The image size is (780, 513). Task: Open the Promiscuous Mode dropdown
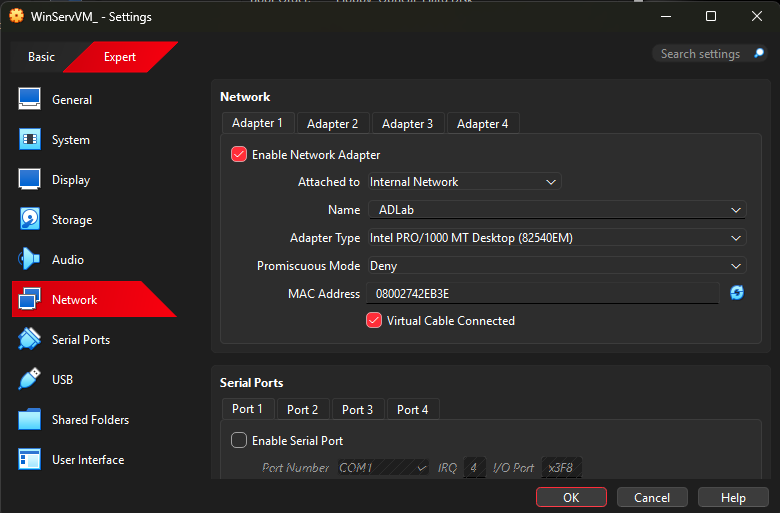(x=557, y=266)
